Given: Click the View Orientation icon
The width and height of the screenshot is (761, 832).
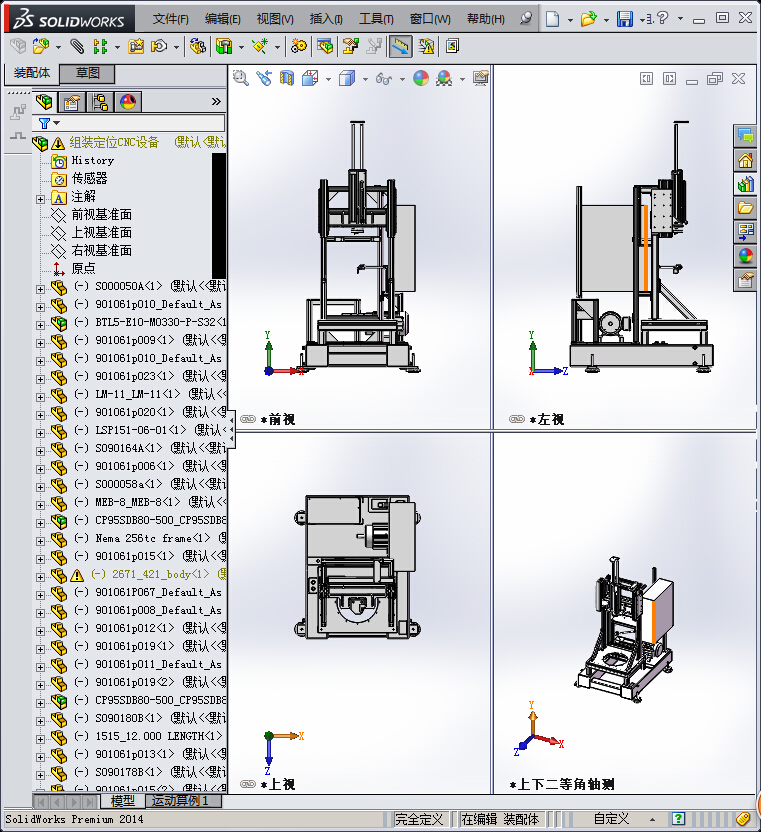Looking at the screenshot, I should tap(310, 79).
